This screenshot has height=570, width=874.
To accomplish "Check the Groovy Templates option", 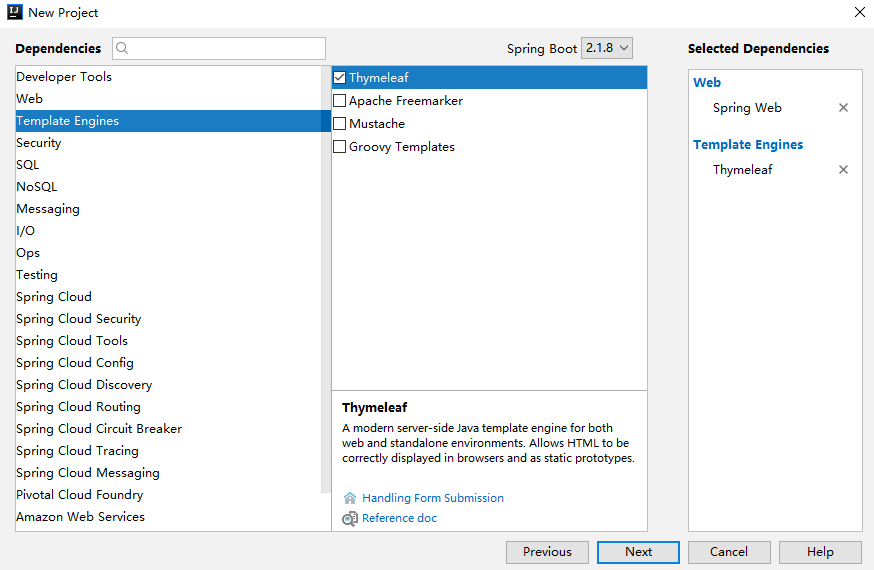I will point(340,147).
